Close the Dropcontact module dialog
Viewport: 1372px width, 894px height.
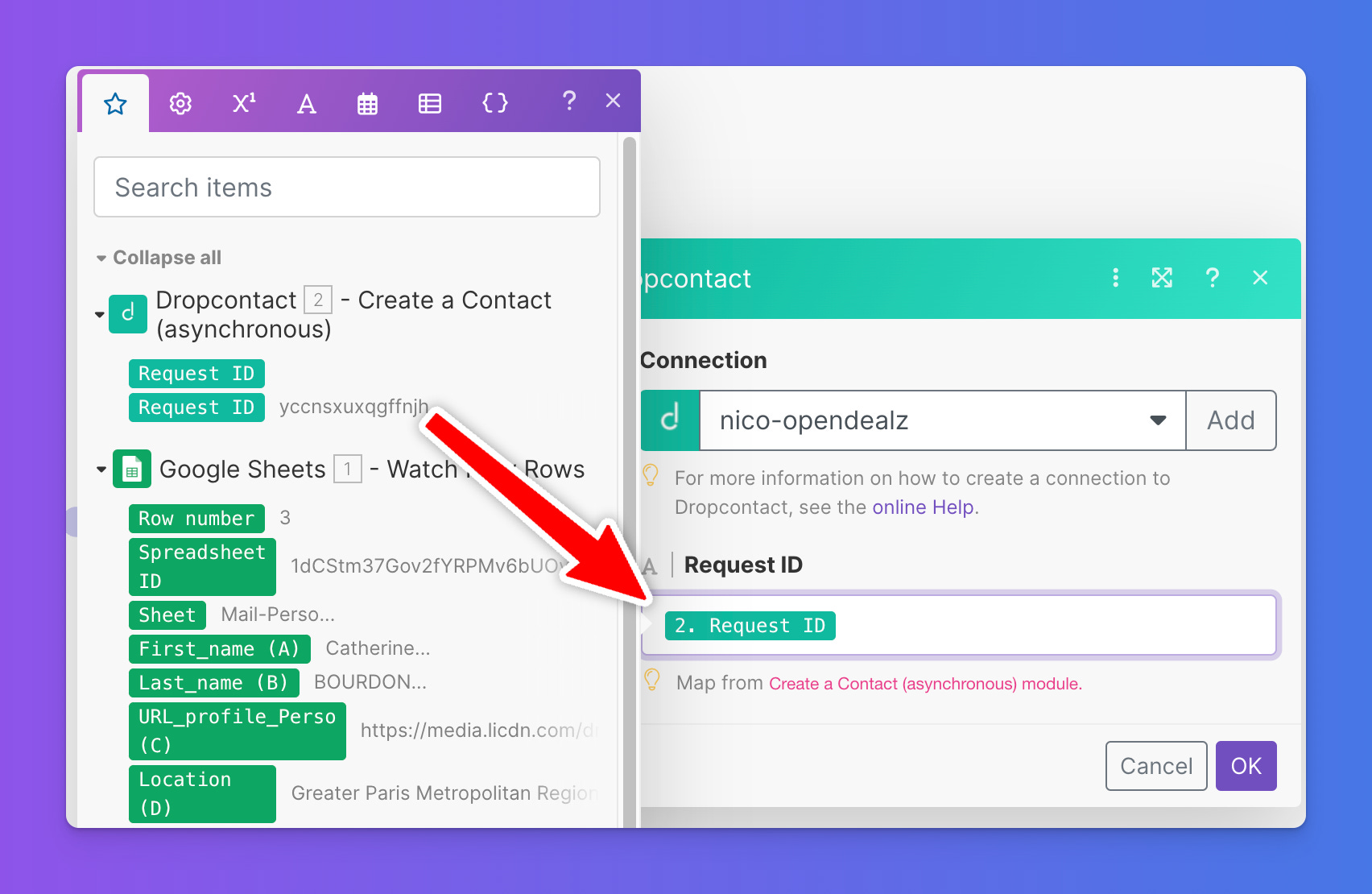click(1260, 278)
